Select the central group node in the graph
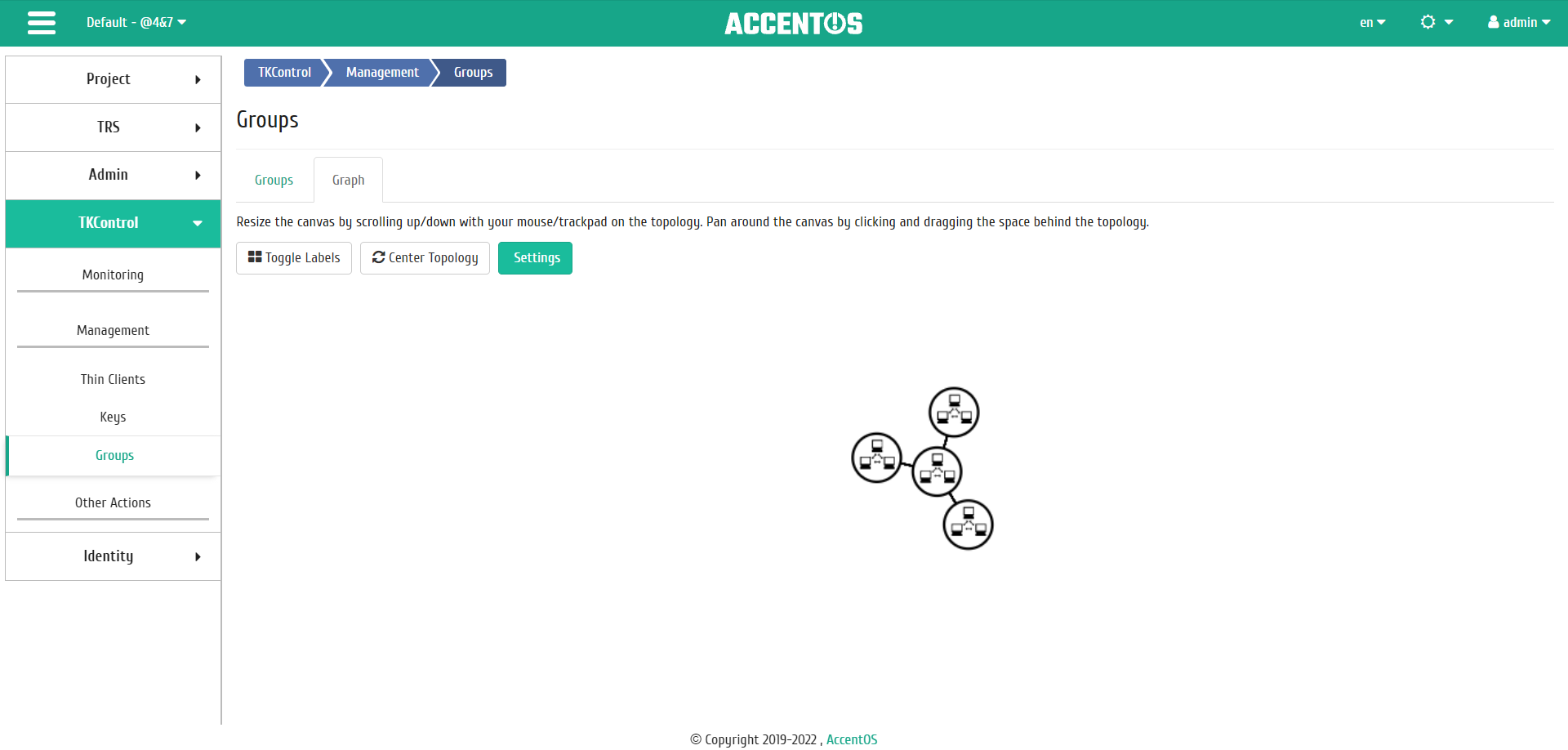1568x750 pixels. [x=937, y=471]
